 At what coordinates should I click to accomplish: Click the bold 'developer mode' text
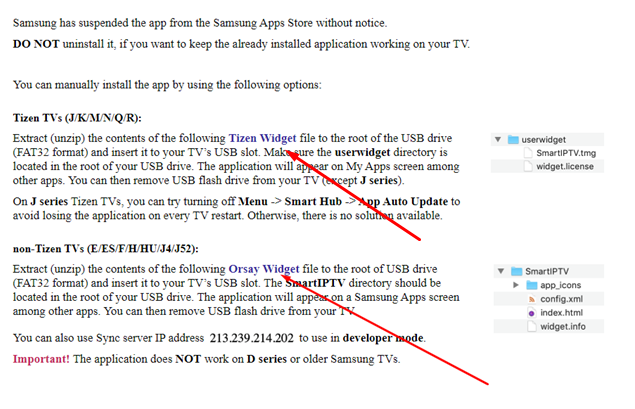(x=383, y=338)
